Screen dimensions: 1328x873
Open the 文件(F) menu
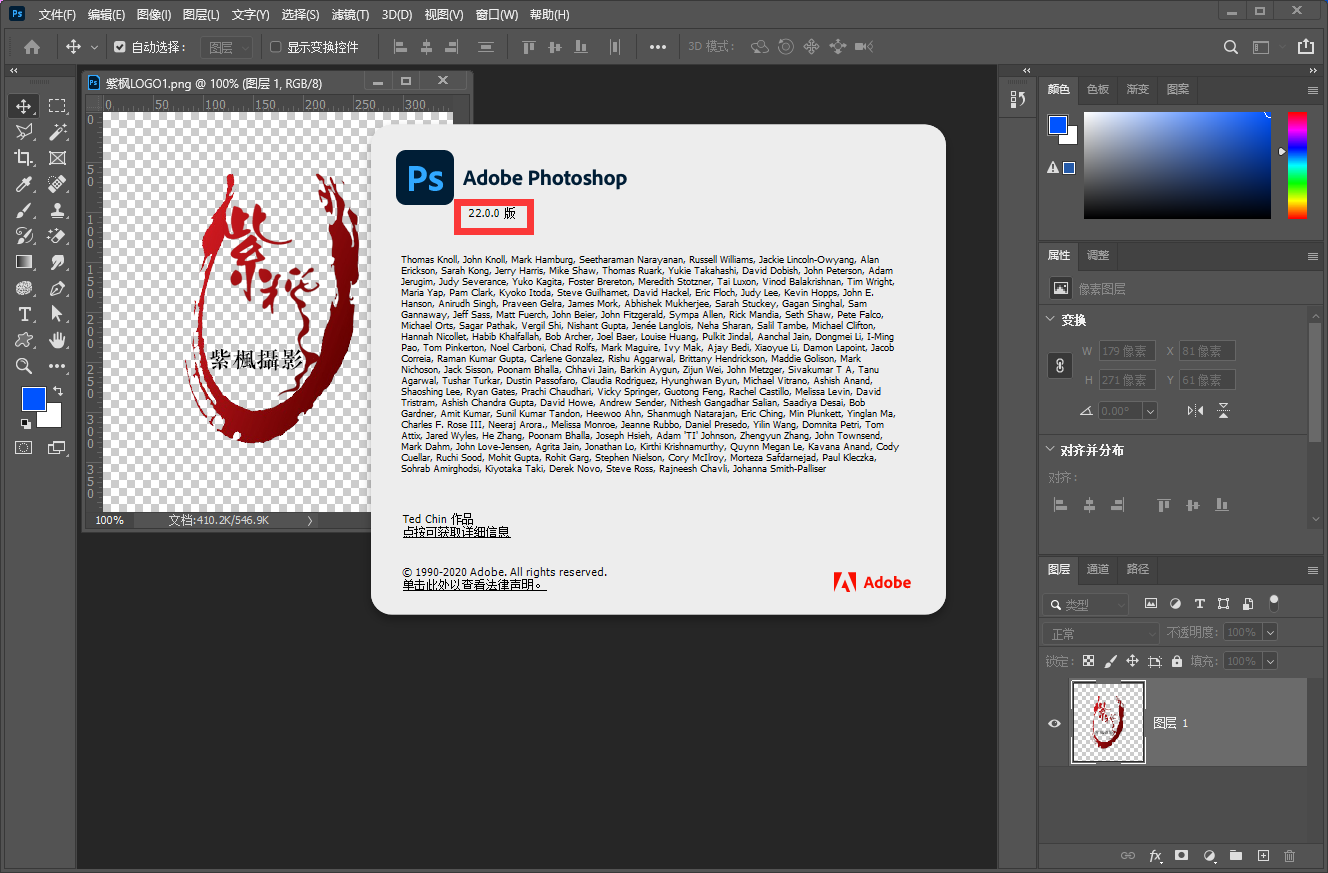[57, 15]
